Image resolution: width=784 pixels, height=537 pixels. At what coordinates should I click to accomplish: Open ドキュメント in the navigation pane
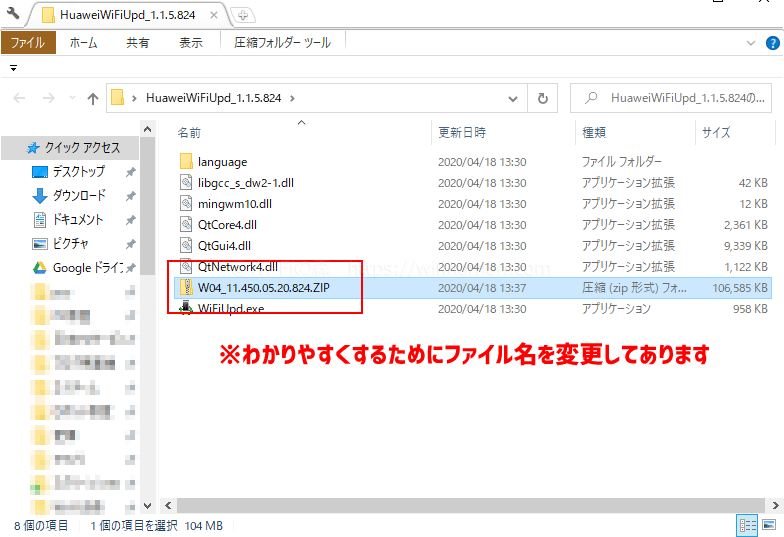click(x=79, y=220)
